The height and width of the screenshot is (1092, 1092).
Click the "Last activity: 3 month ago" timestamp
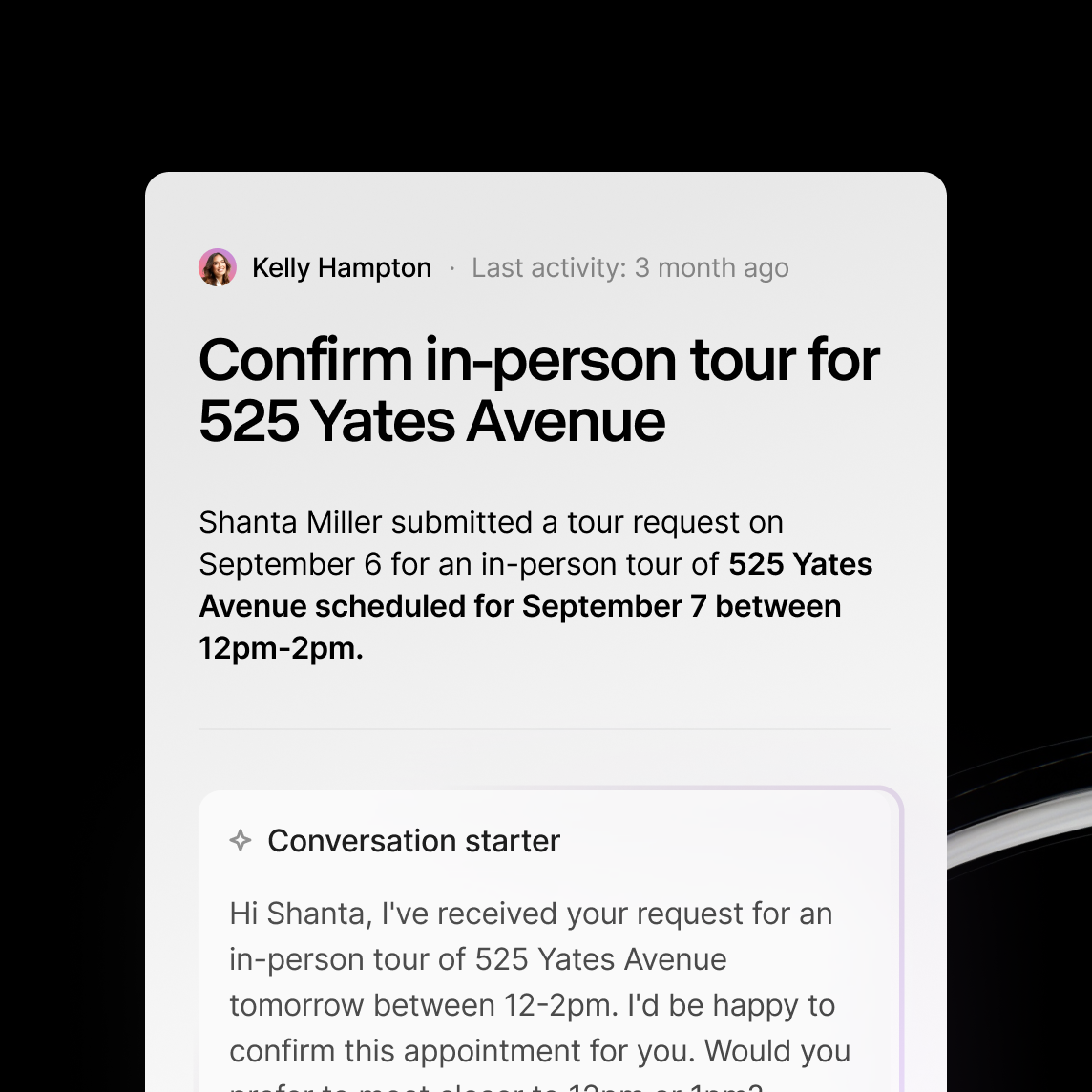coord(630,267)
